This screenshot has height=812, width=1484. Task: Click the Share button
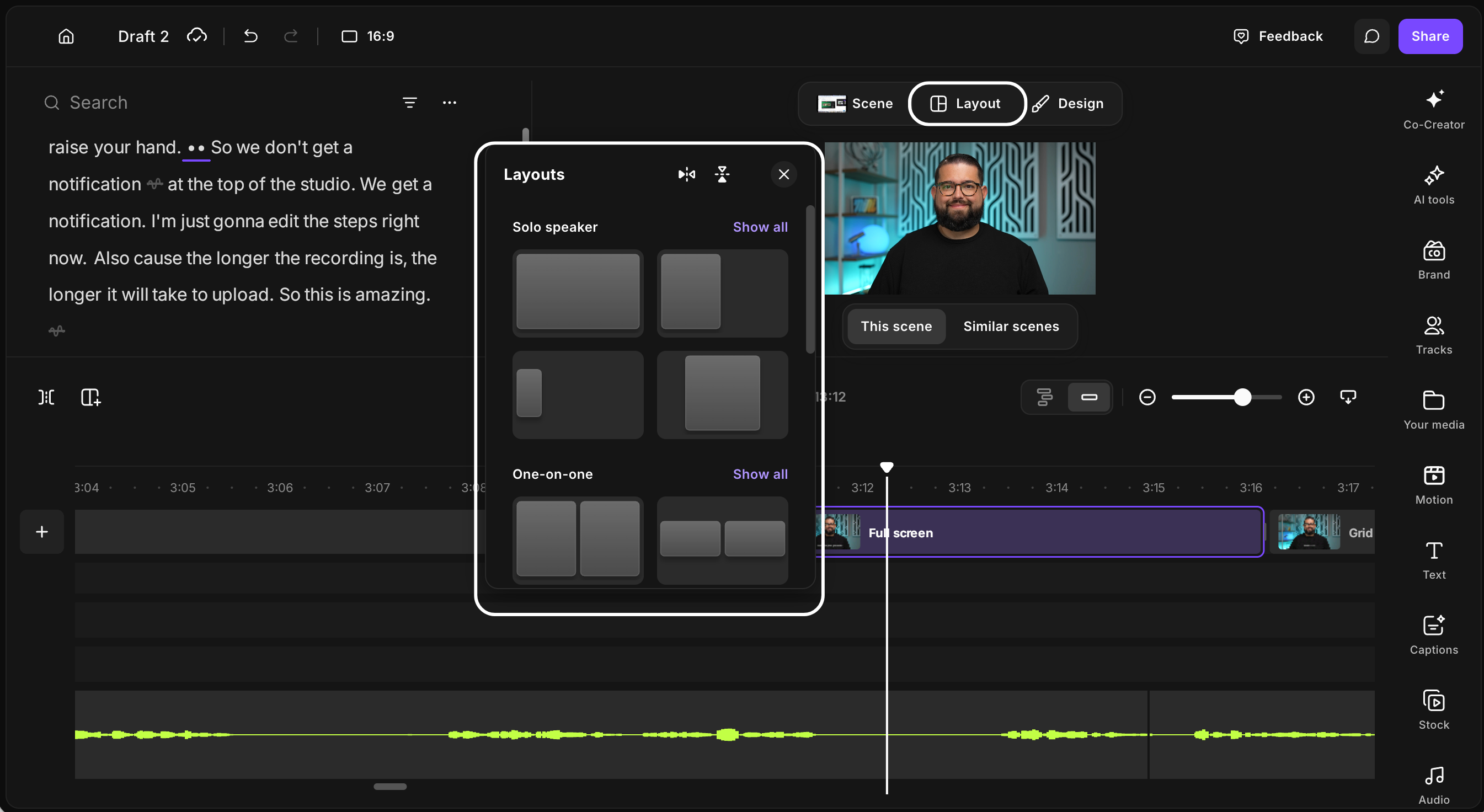[x=1430, y=36]
